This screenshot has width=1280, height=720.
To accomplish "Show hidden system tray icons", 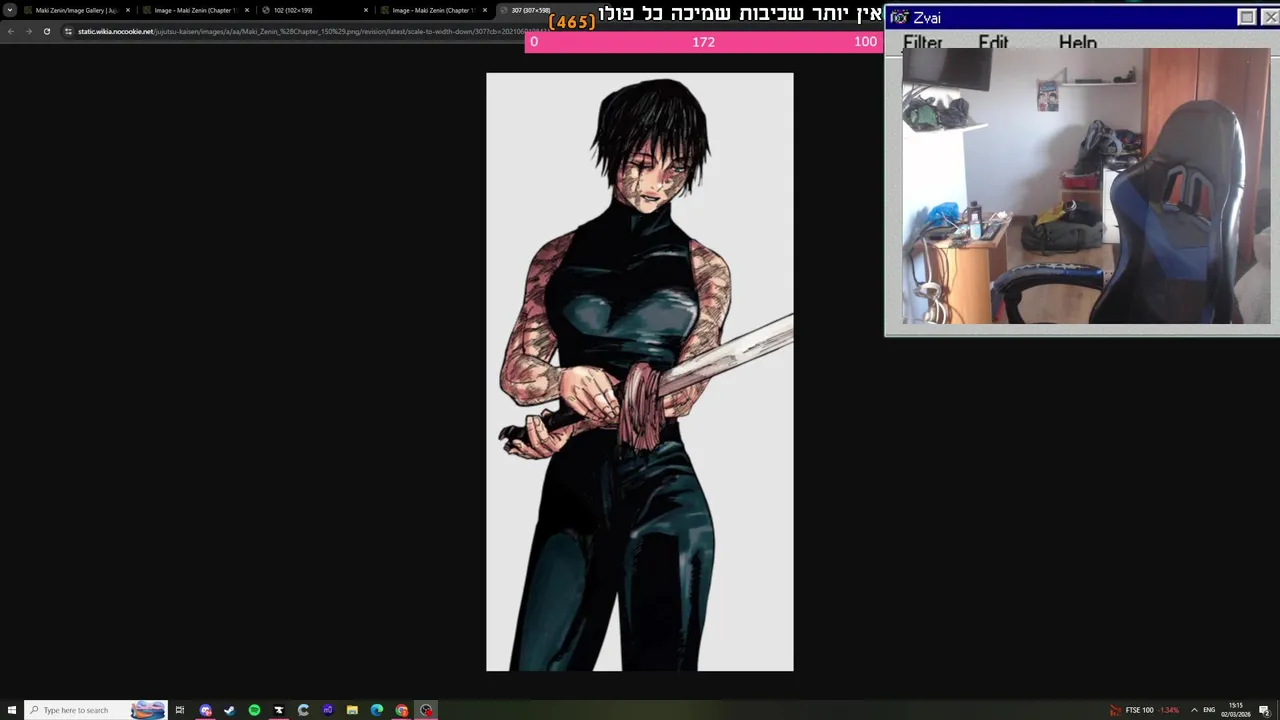I will [1194, 710].
